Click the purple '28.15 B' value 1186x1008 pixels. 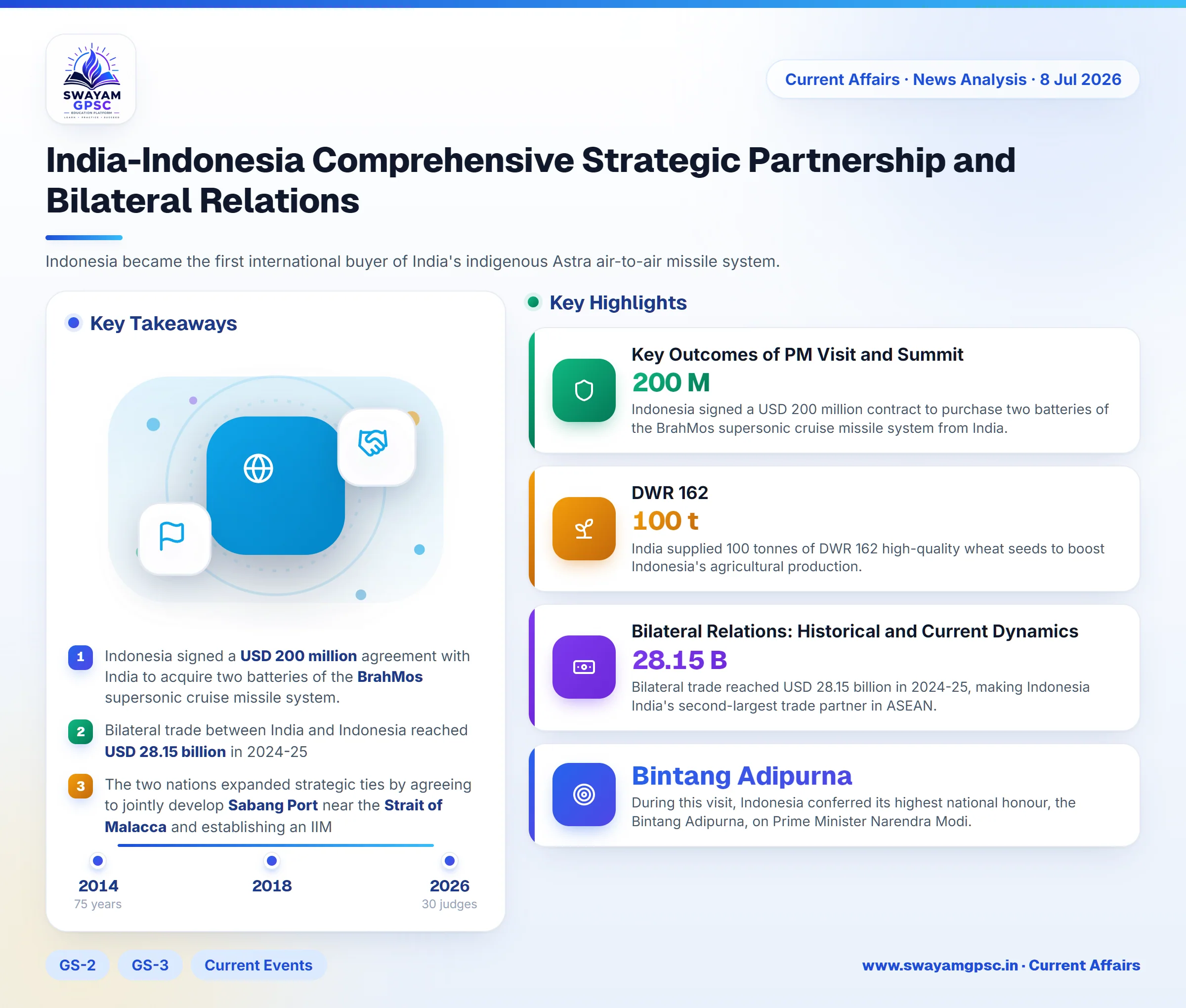(x=679, y=660)
